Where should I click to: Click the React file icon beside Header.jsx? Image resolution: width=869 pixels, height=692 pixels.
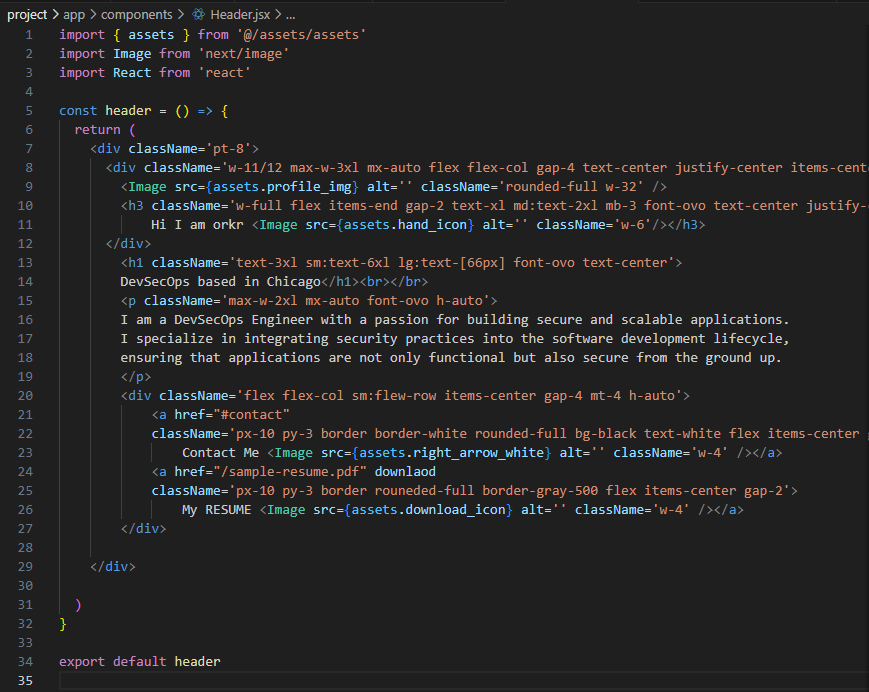pyautogui.click(x=198, y=14)
